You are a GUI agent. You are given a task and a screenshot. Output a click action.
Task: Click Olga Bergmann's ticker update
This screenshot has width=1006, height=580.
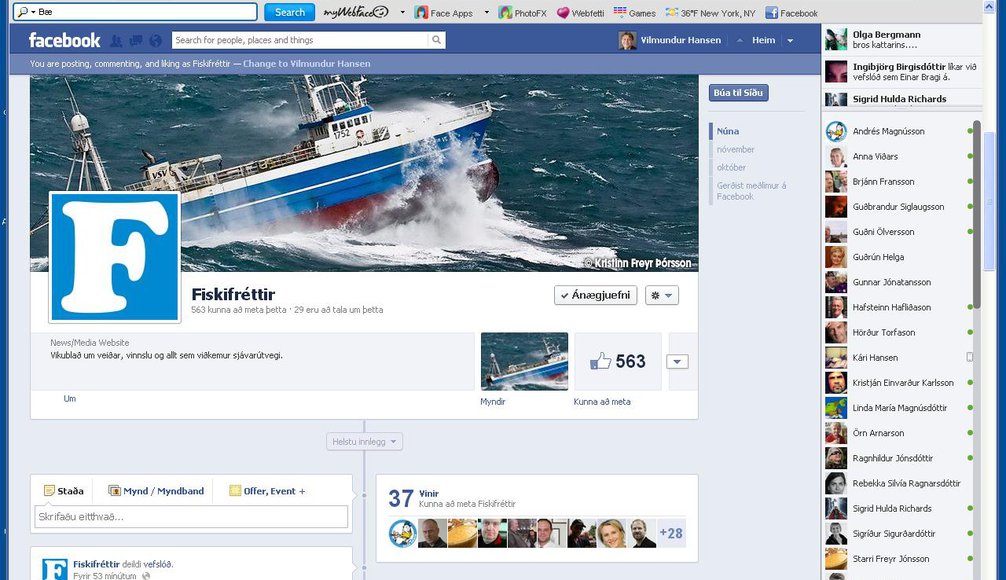(x=902, y=40)
